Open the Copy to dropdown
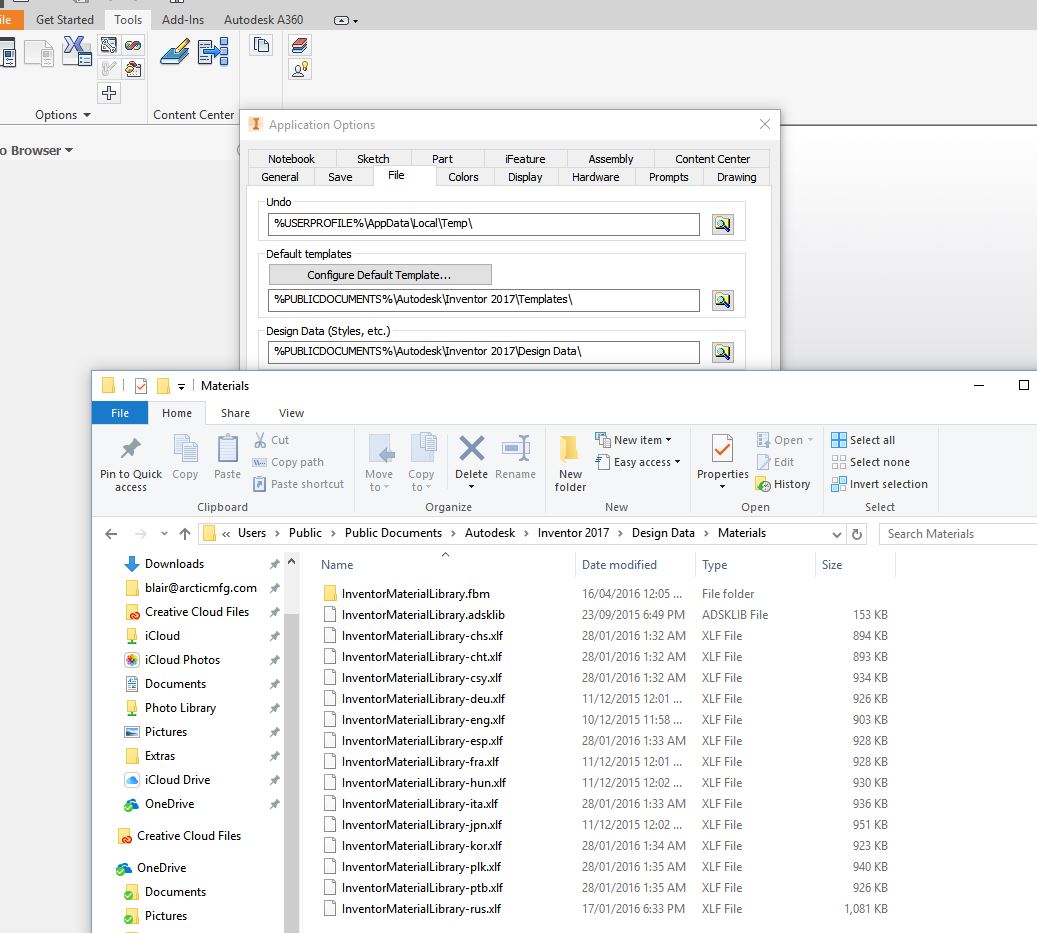The width and height of the screenshot is (1037, 933). click(421, 464)
